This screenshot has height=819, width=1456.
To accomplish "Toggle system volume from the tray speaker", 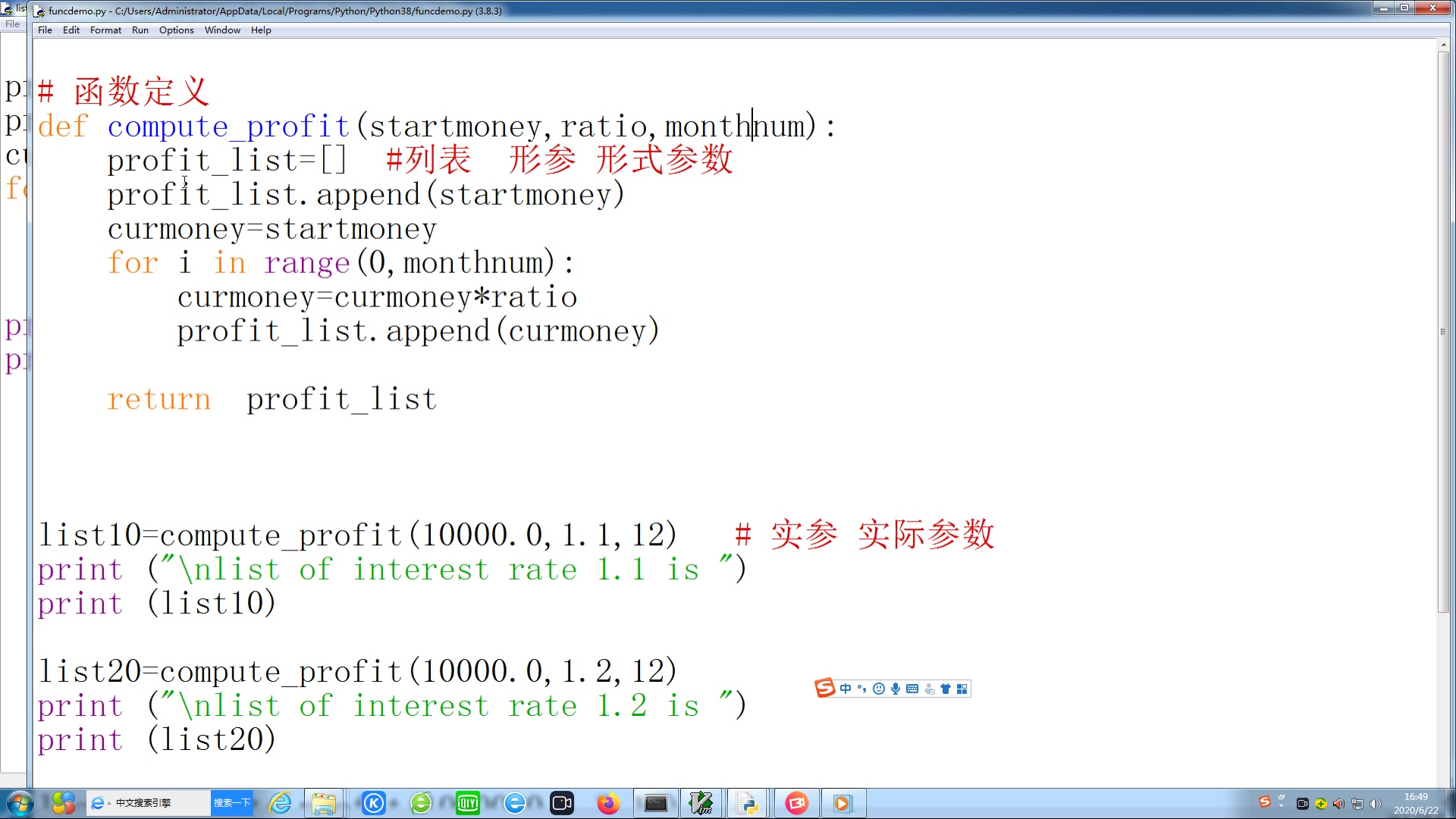I will pyautogui.click(x=1376, y=803).
